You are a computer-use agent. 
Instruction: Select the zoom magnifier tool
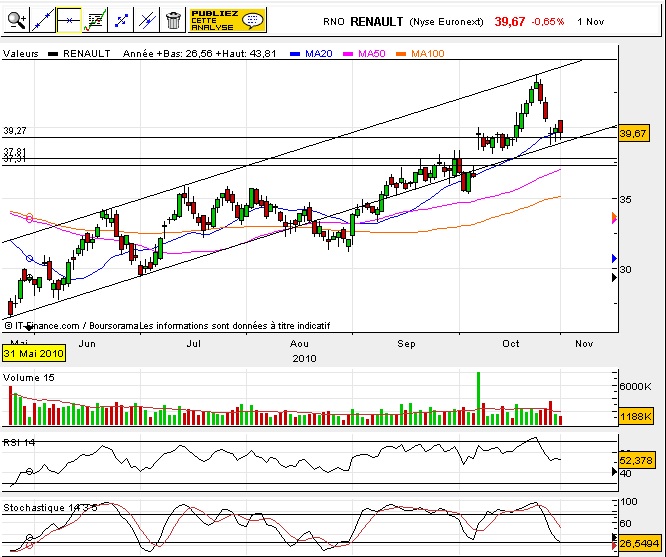pos(17,20)
